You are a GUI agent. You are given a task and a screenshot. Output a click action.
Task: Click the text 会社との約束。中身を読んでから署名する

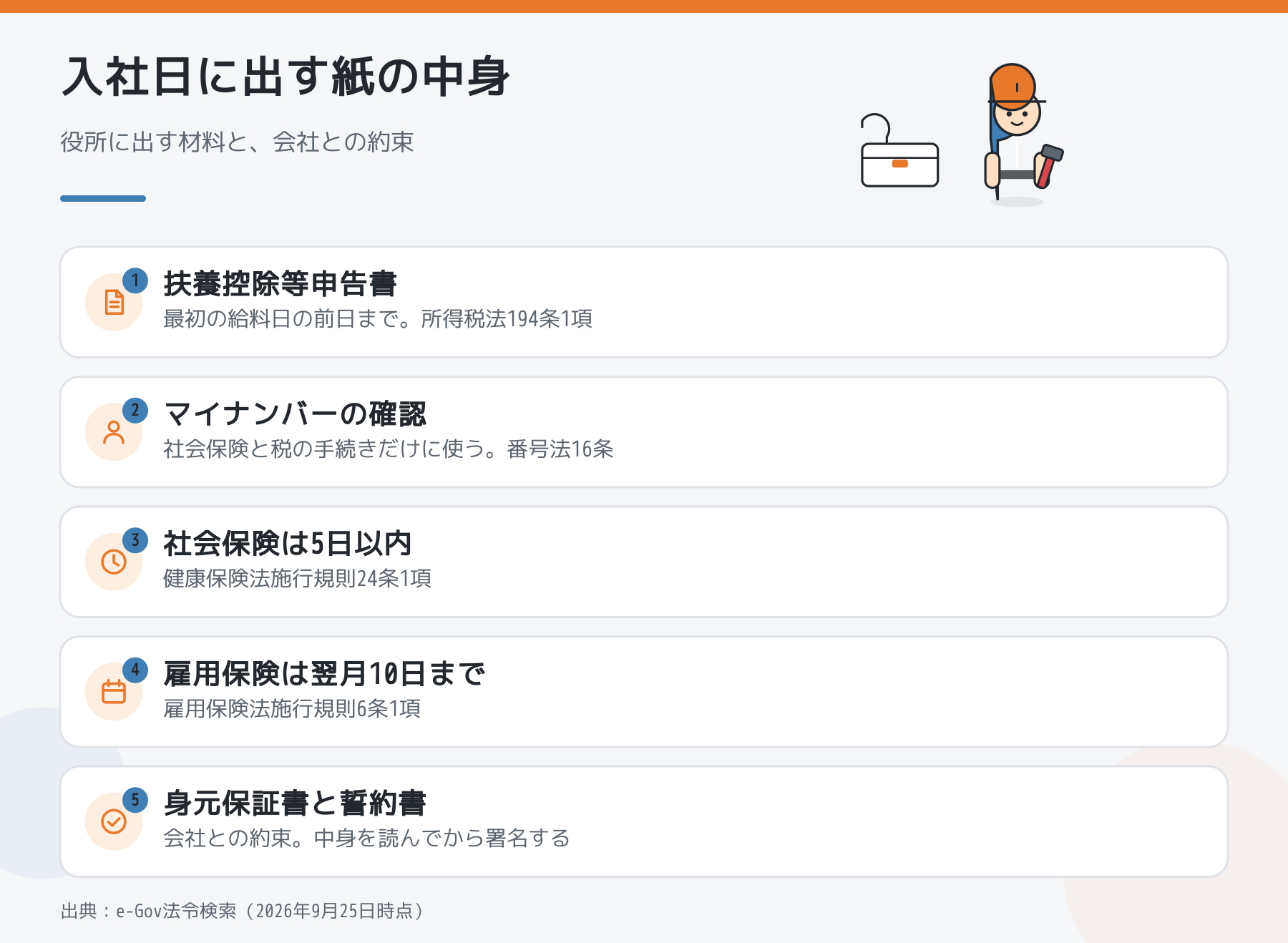(366, 839)
